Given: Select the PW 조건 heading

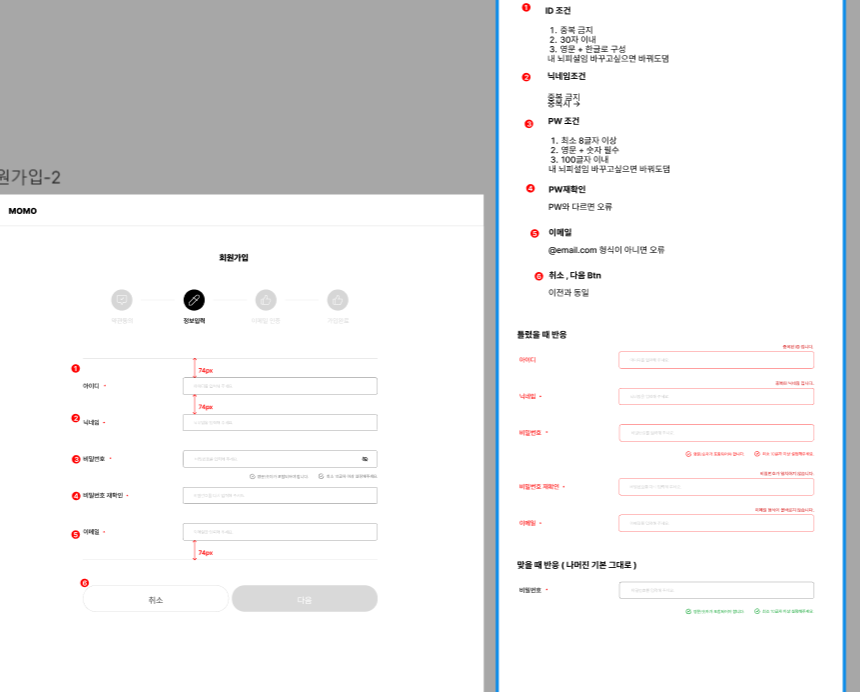Looking at the screenshot, I should point(563,121).
